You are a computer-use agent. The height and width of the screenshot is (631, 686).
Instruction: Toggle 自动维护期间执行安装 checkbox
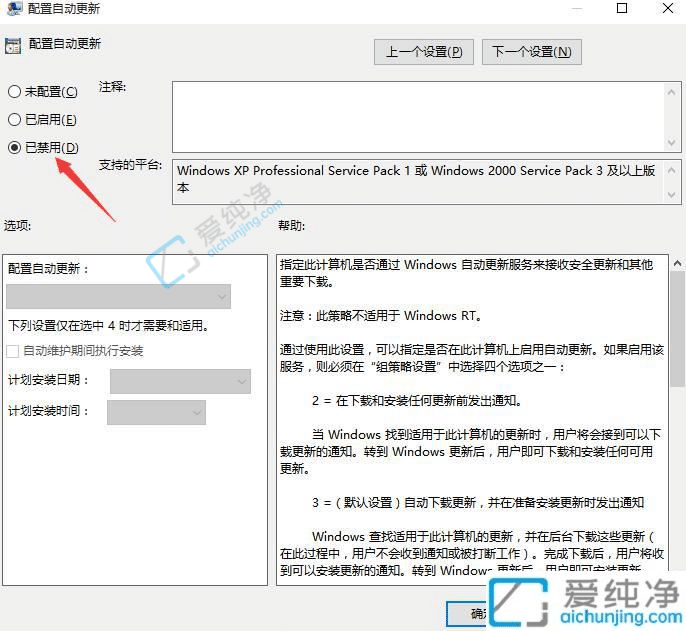[x=13, y=351]
